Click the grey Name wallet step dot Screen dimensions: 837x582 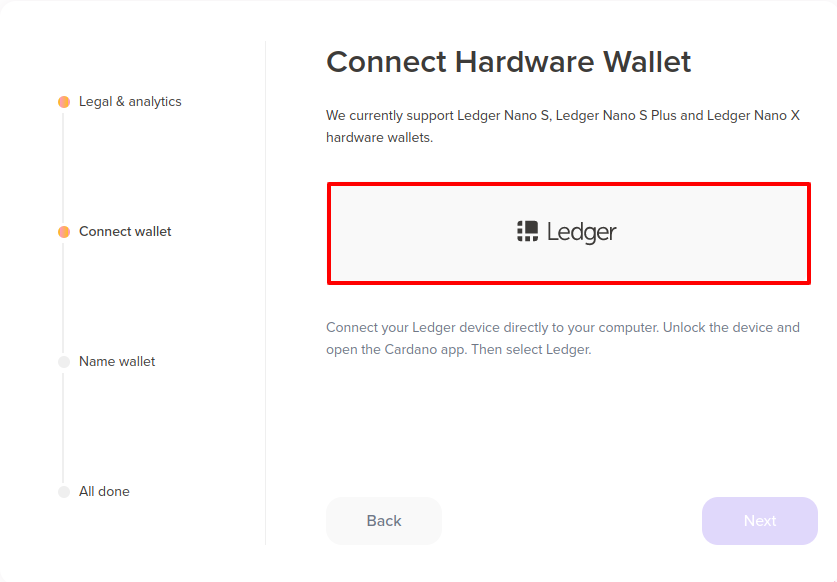click(x=64, y=362)
